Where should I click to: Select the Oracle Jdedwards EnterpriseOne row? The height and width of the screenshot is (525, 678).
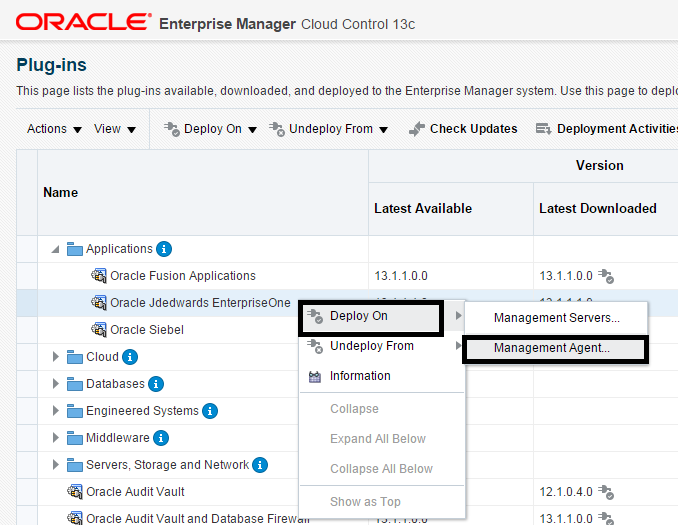200,303
